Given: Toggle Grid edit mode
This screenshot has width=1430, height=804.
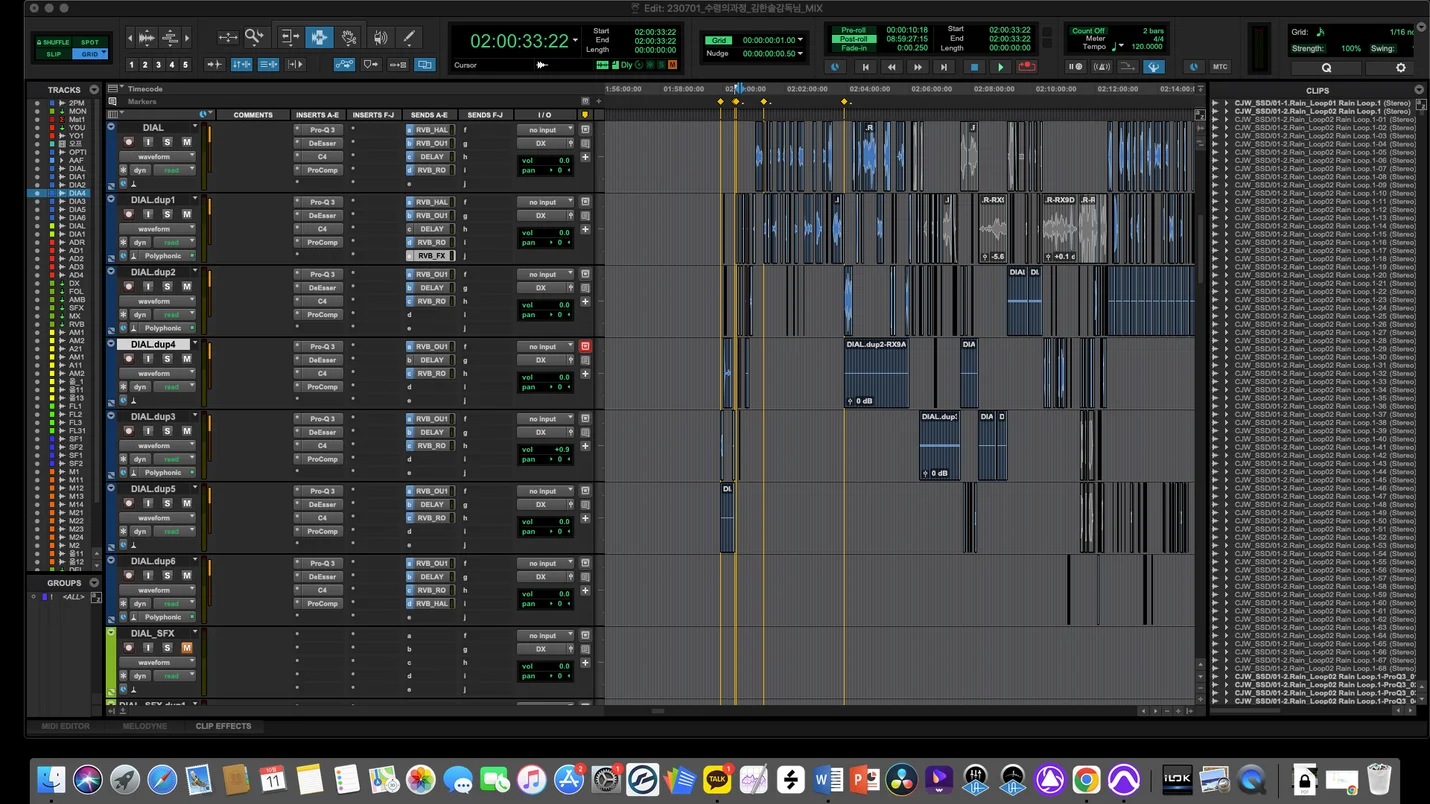Looking at the screenshot, I should (x=91, y=54).
